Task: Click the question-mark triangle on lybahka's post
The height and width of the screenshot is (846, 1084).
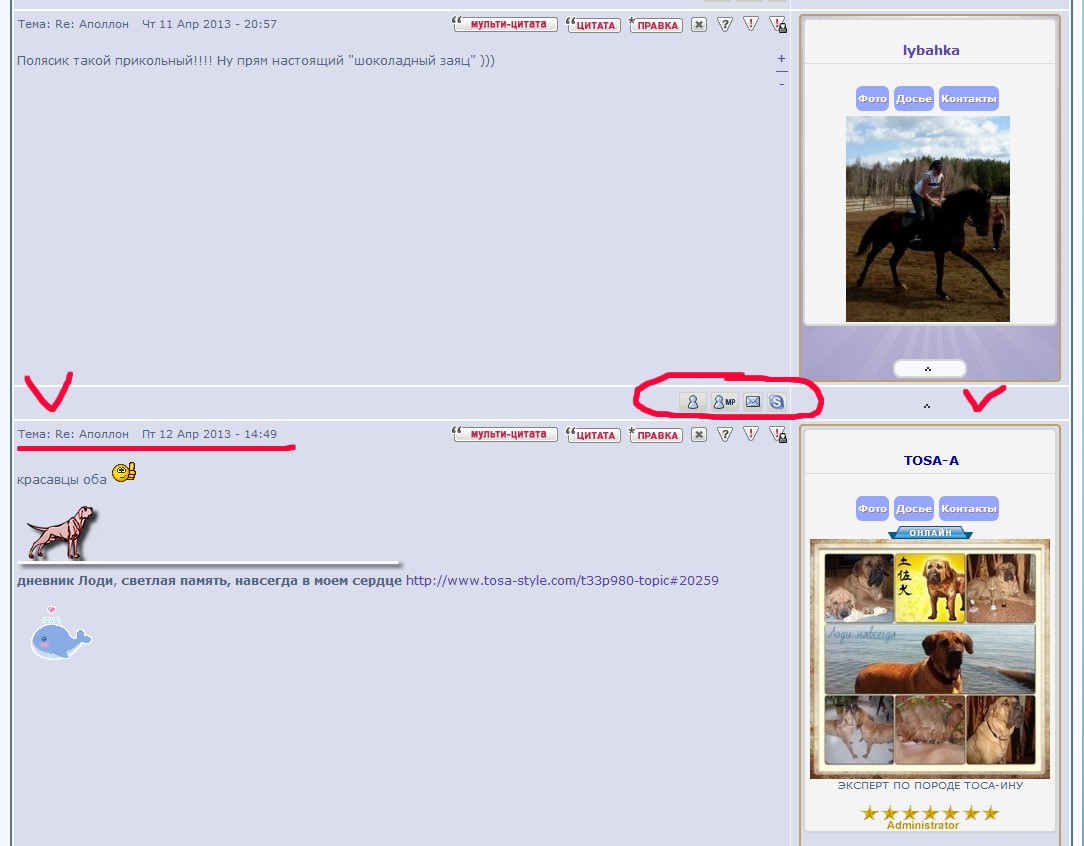Action: pyautogui.click(x=725, y=25)
